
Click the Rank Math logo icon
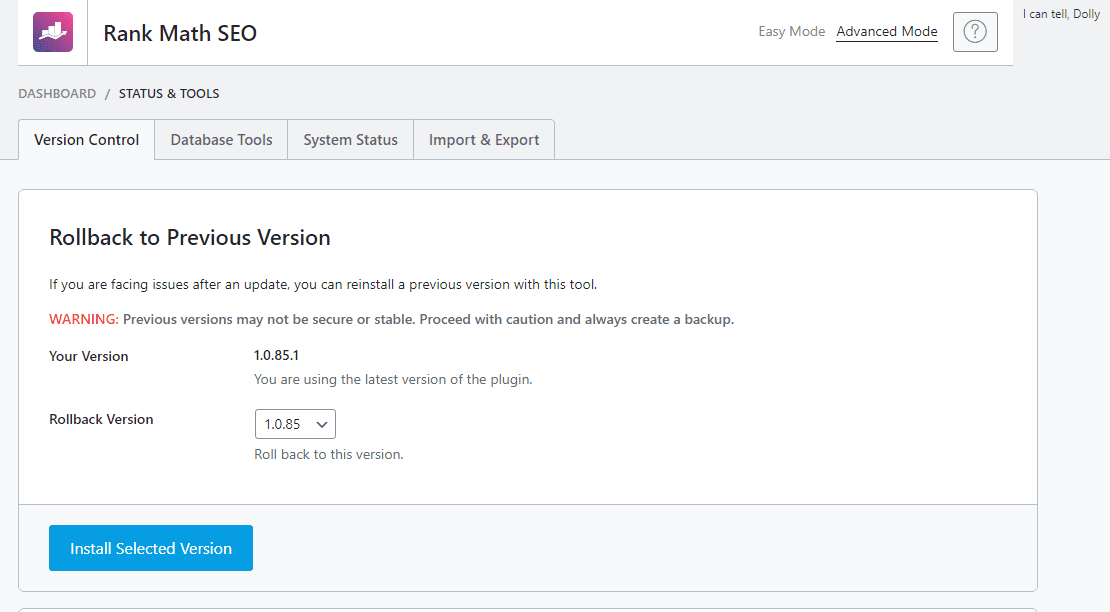pyautogui.click(x=53, y=32)
